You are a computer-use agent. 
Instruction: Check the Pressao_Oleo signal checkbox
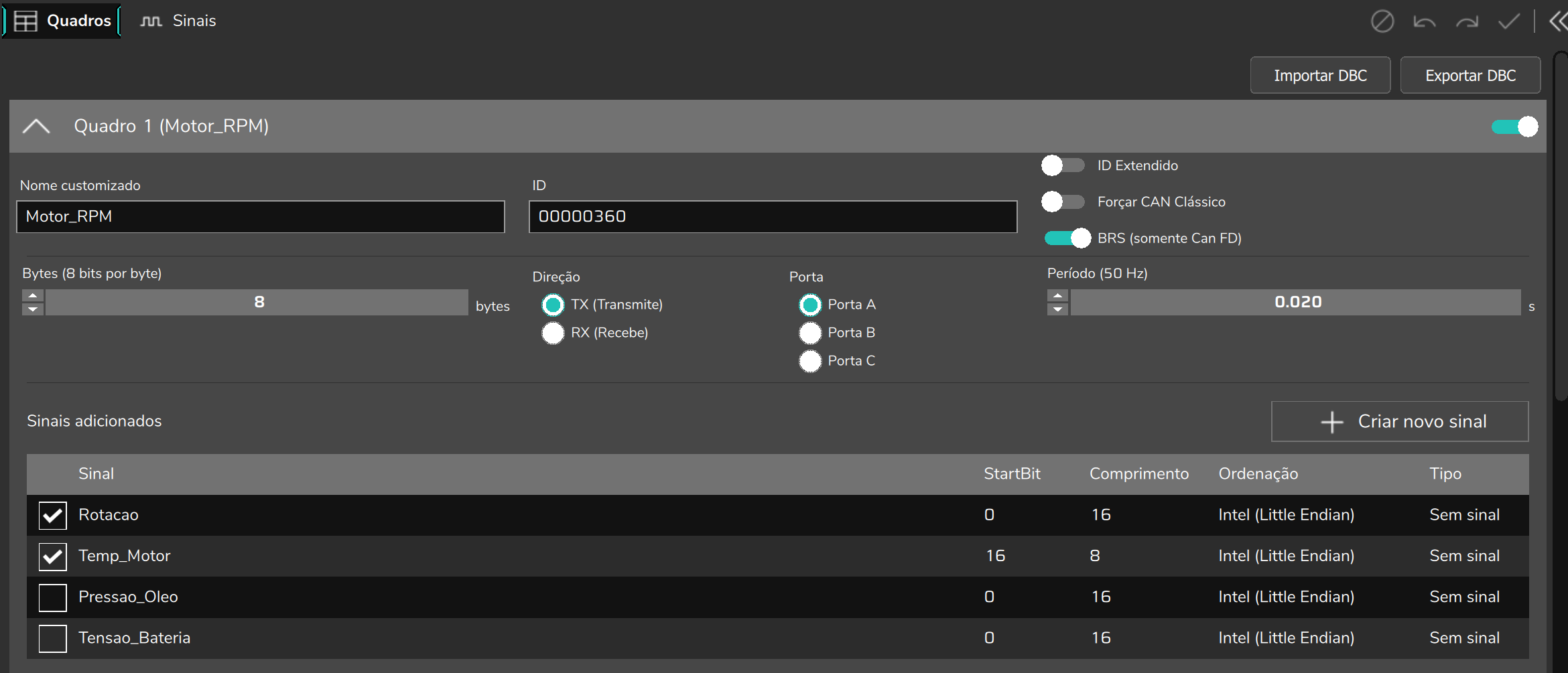pyautogui.click(x=52, y=597)
